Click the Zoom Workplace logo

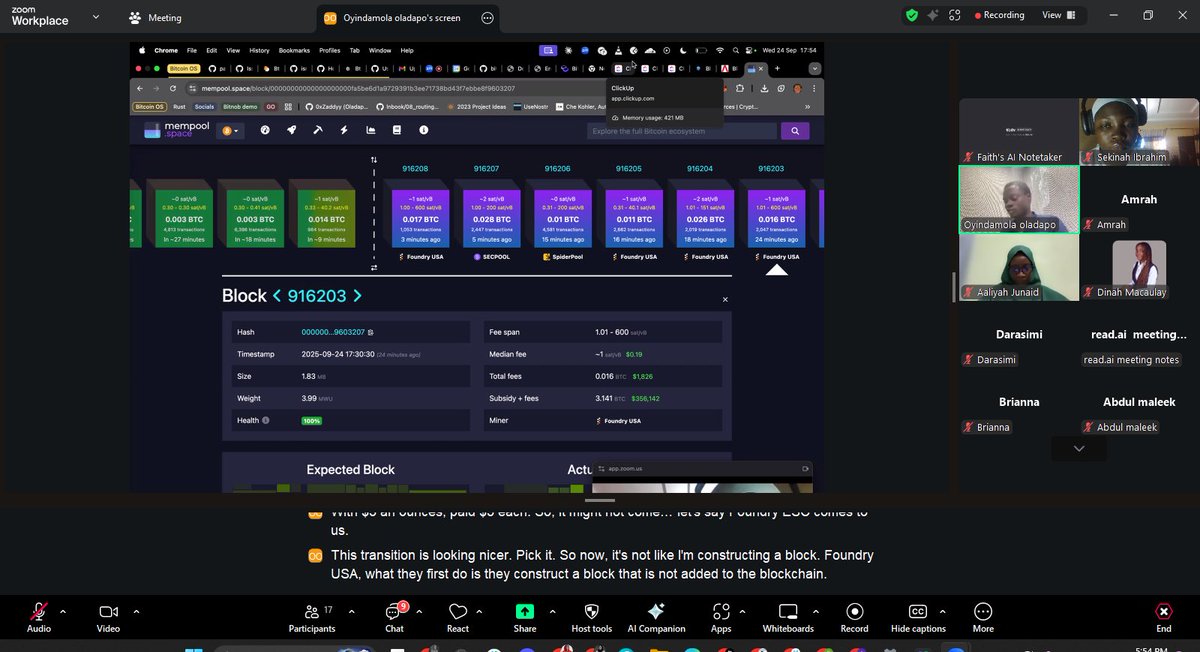38,14
